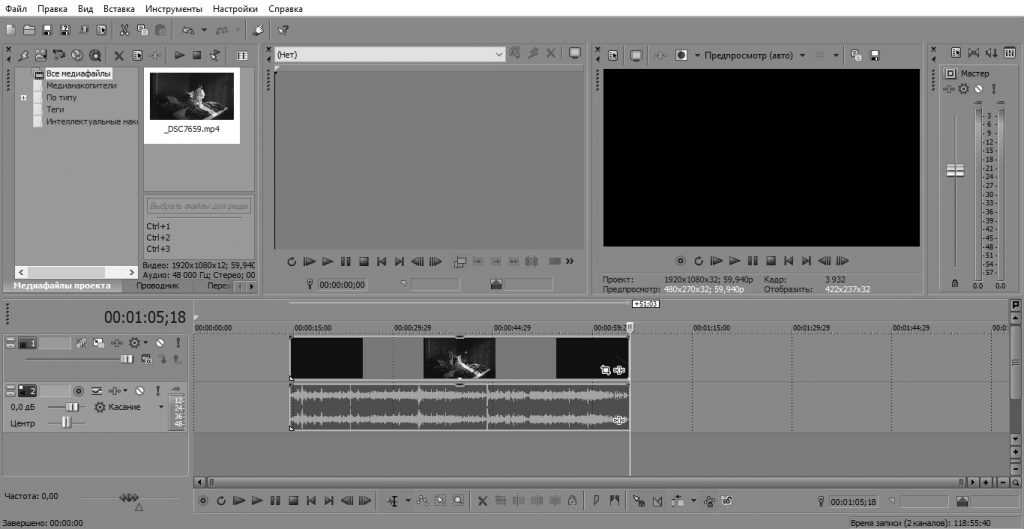Open editing tool dropdown arrow in timeline toolbar
The image size is (1024, 529).
coord(408,501)
